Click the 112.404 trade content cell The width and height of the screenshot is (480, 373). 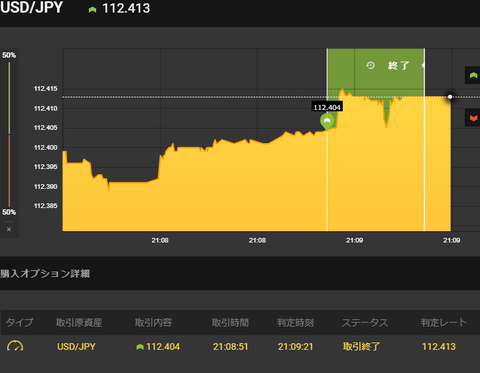point(158,347)
